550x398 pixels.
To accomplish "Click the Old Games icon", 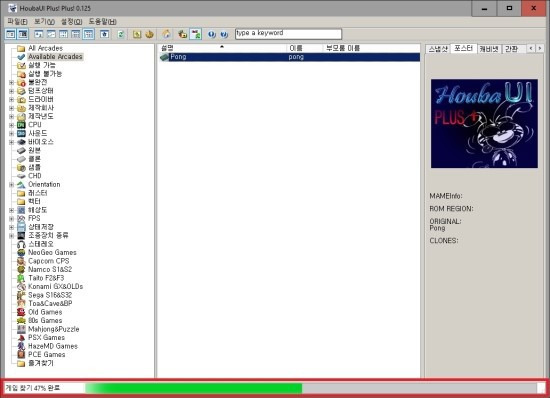I will pos(21,312).
